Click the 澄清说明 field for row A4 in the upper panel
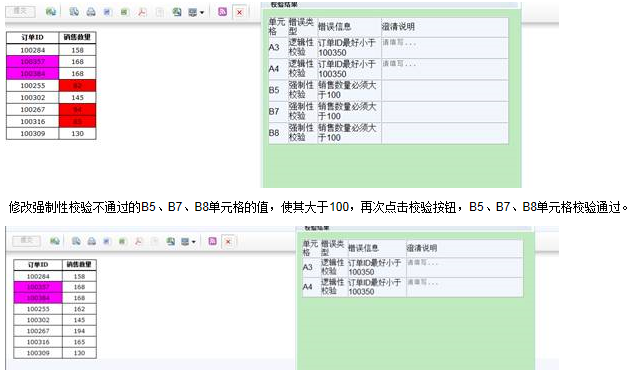This screenshot has width=634, height=379. pos(444,69)
